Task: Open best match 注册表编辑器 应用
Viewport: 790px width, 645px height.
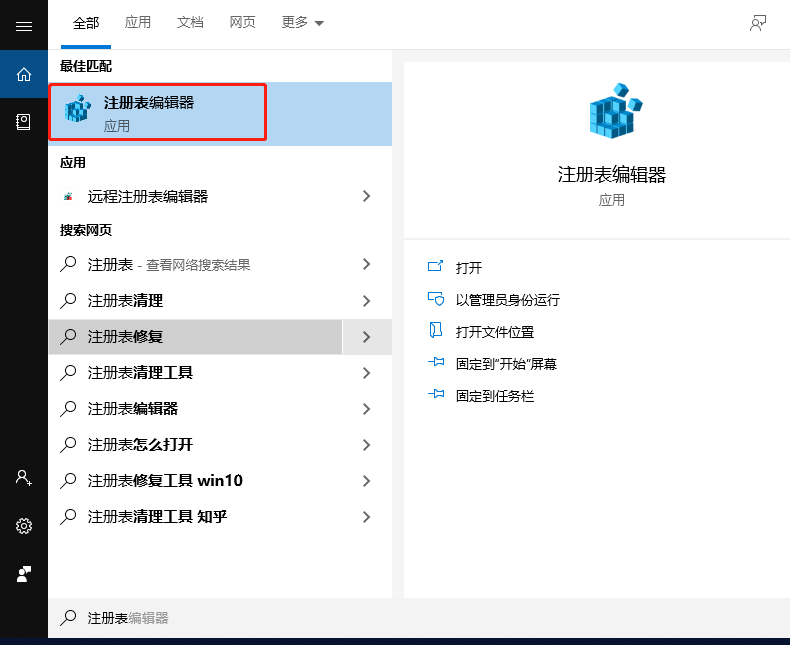Action: tap(220, 114)
